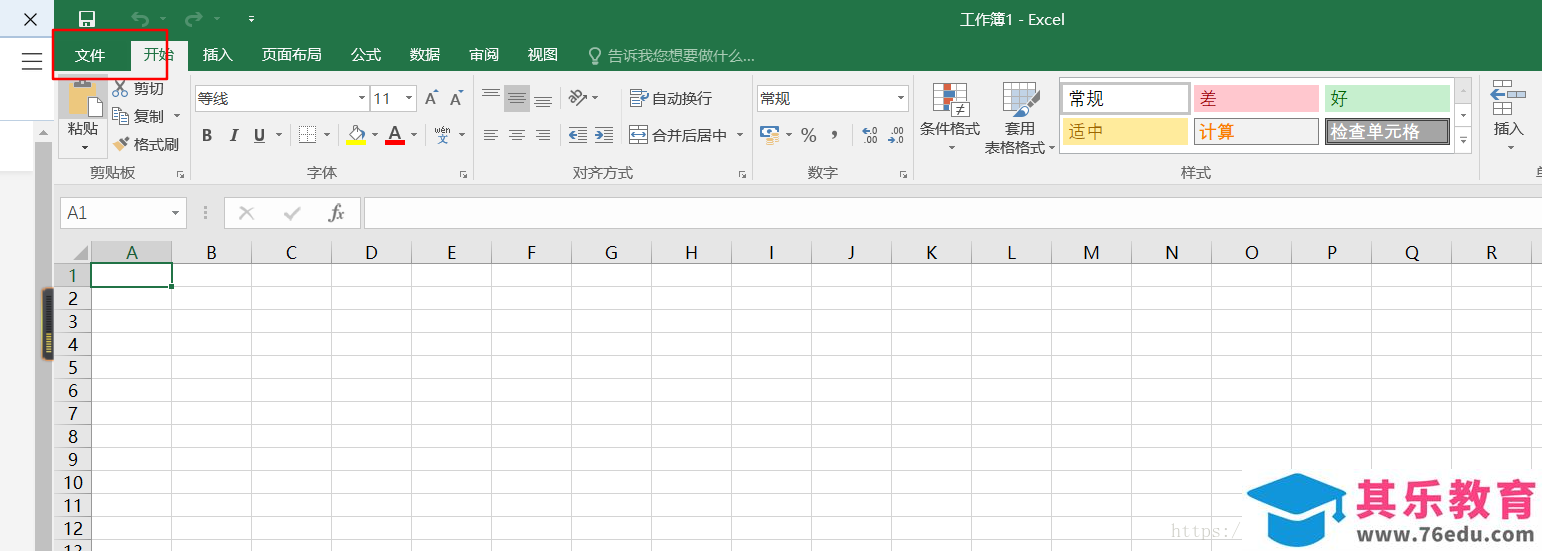The width and height of the screenshot is (1542, 551).
Task: Click 合并后居中 merge and center
Action: 678,135
